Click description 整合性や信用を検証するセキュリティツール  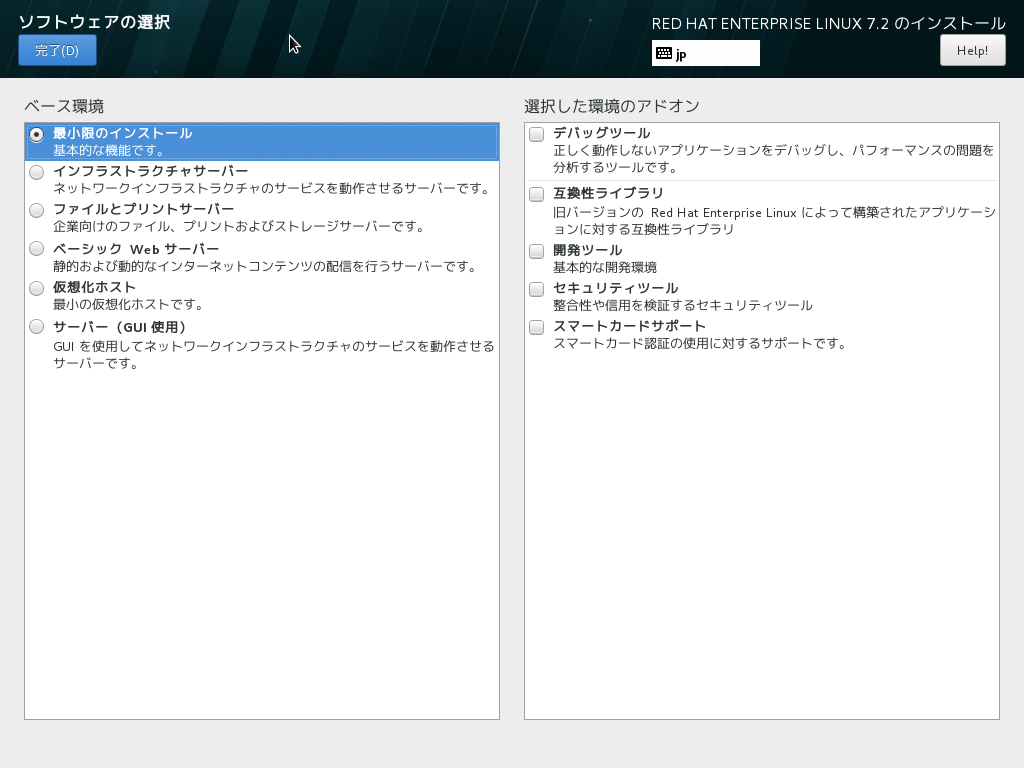coord(683,306)
